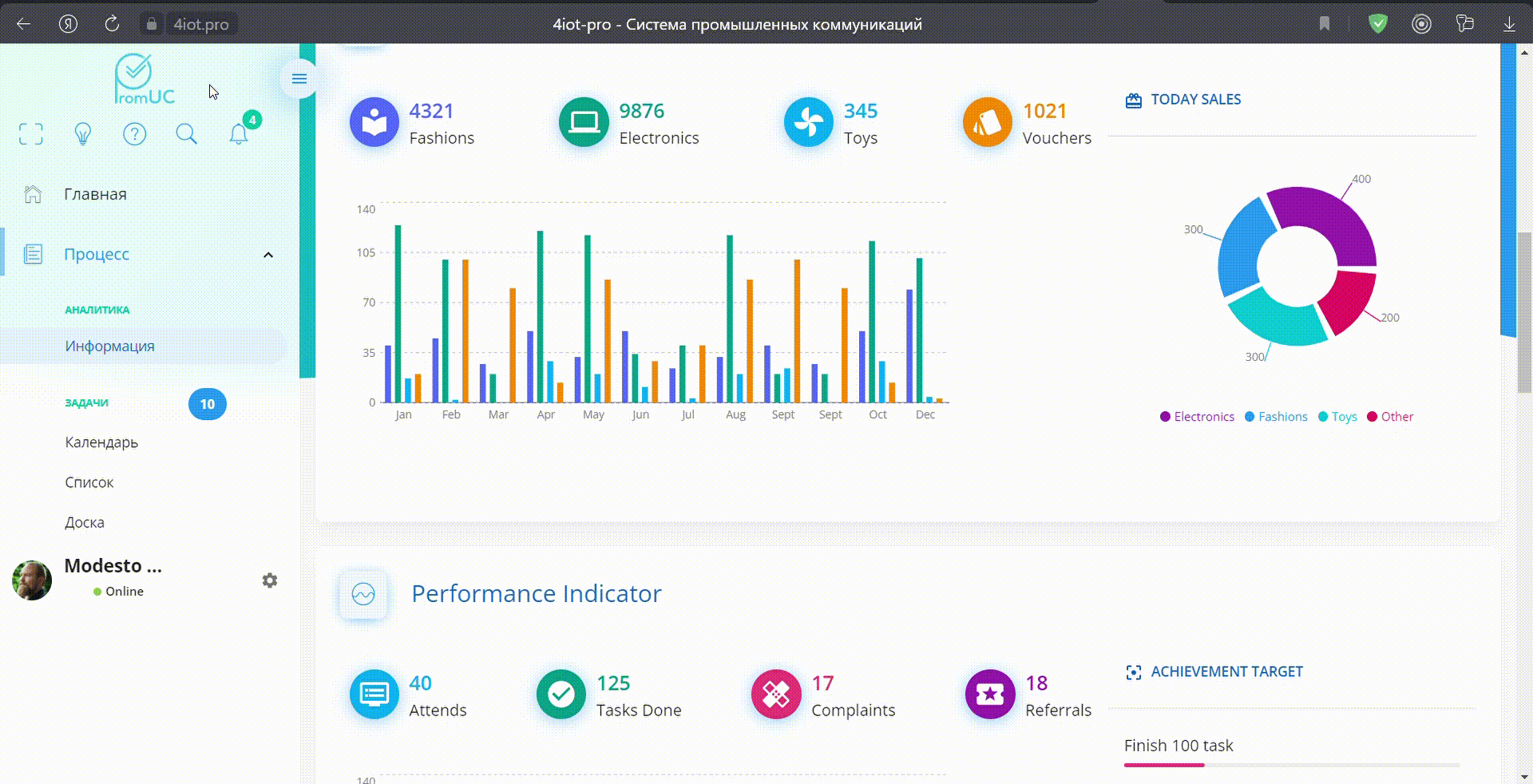1533x784 pixels.
Task: Click the lightbulb icon in sidebar
Action: pyautogui.click(x=83, y=134)
